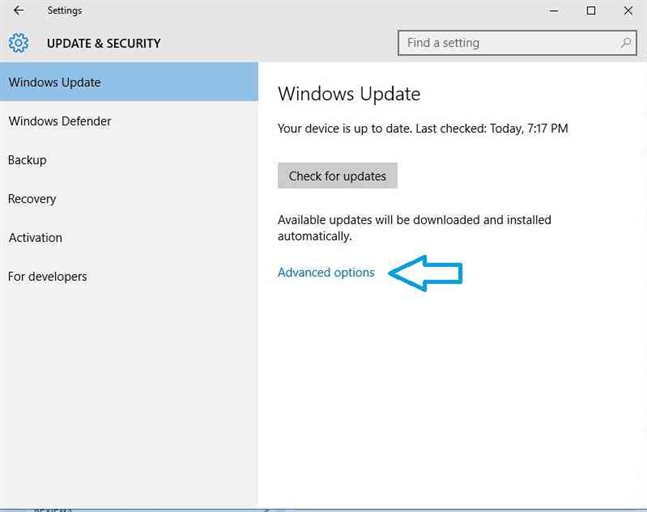Click the 'Available updates will be downloaded' text
Image resolution: width=647 pixels, height=512 pixels.
click(x=414, y=228)
